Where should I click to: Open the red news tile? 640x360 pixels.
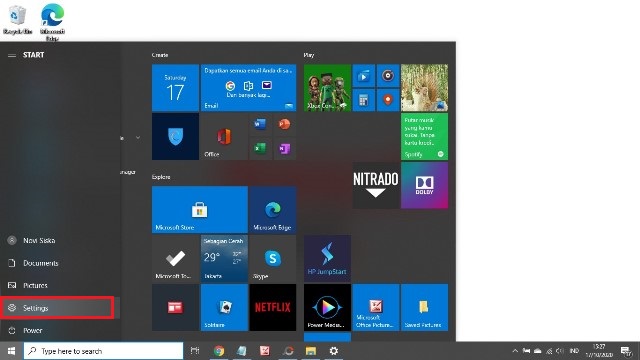(175, 307)
